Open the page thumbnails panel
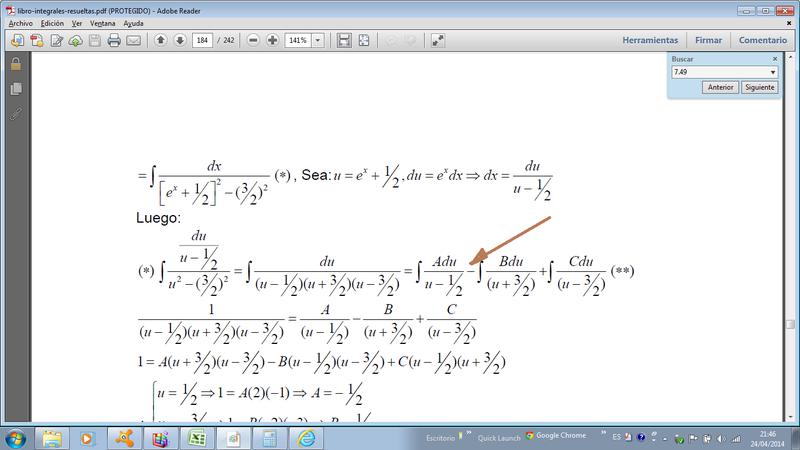 coord(15,89)
